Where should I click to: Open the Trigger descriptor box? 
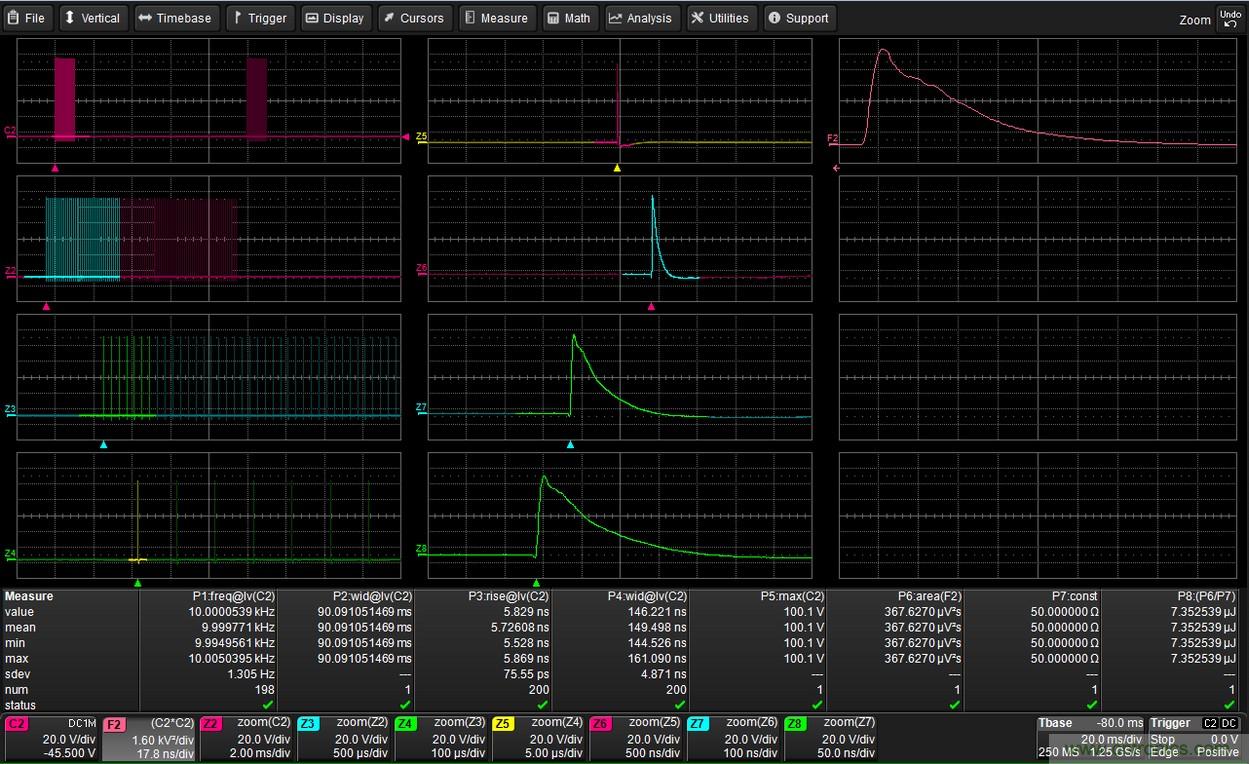1195,738
